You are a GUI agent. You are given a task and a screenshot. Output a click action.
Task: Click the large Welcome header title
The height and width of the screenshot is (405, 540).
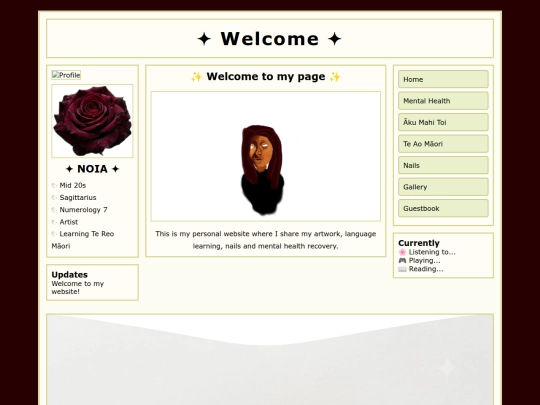(x=270, y=39)
